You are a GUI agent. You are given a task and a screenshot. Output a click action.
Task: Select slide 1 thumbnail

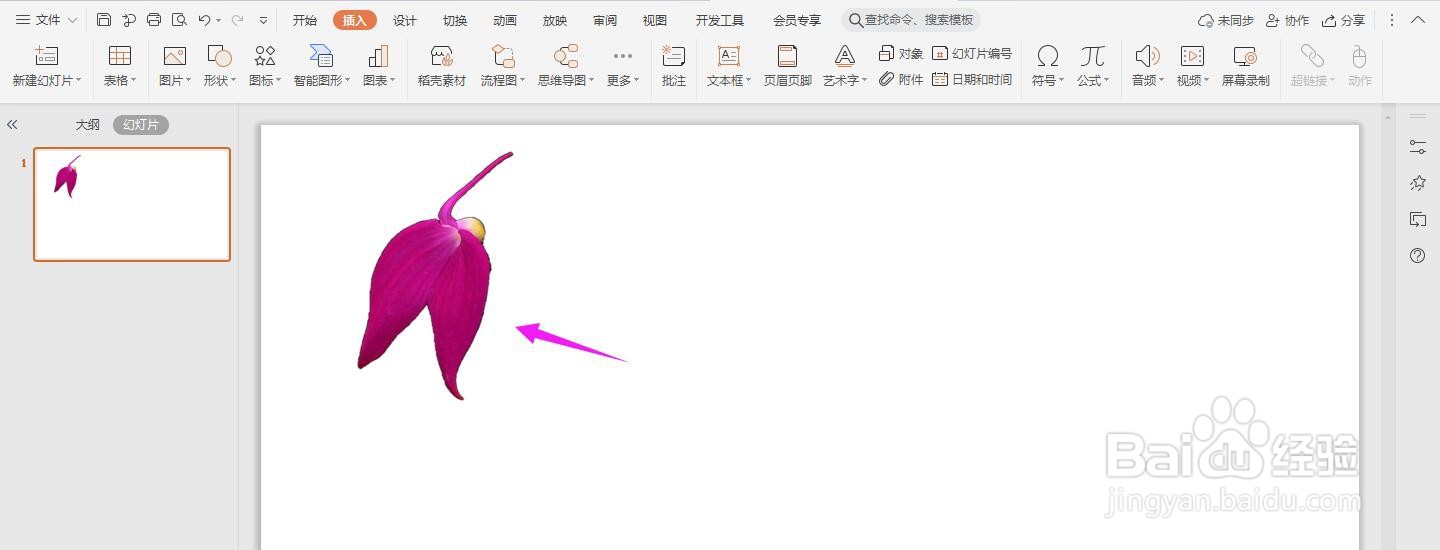[x=132, y=204]
